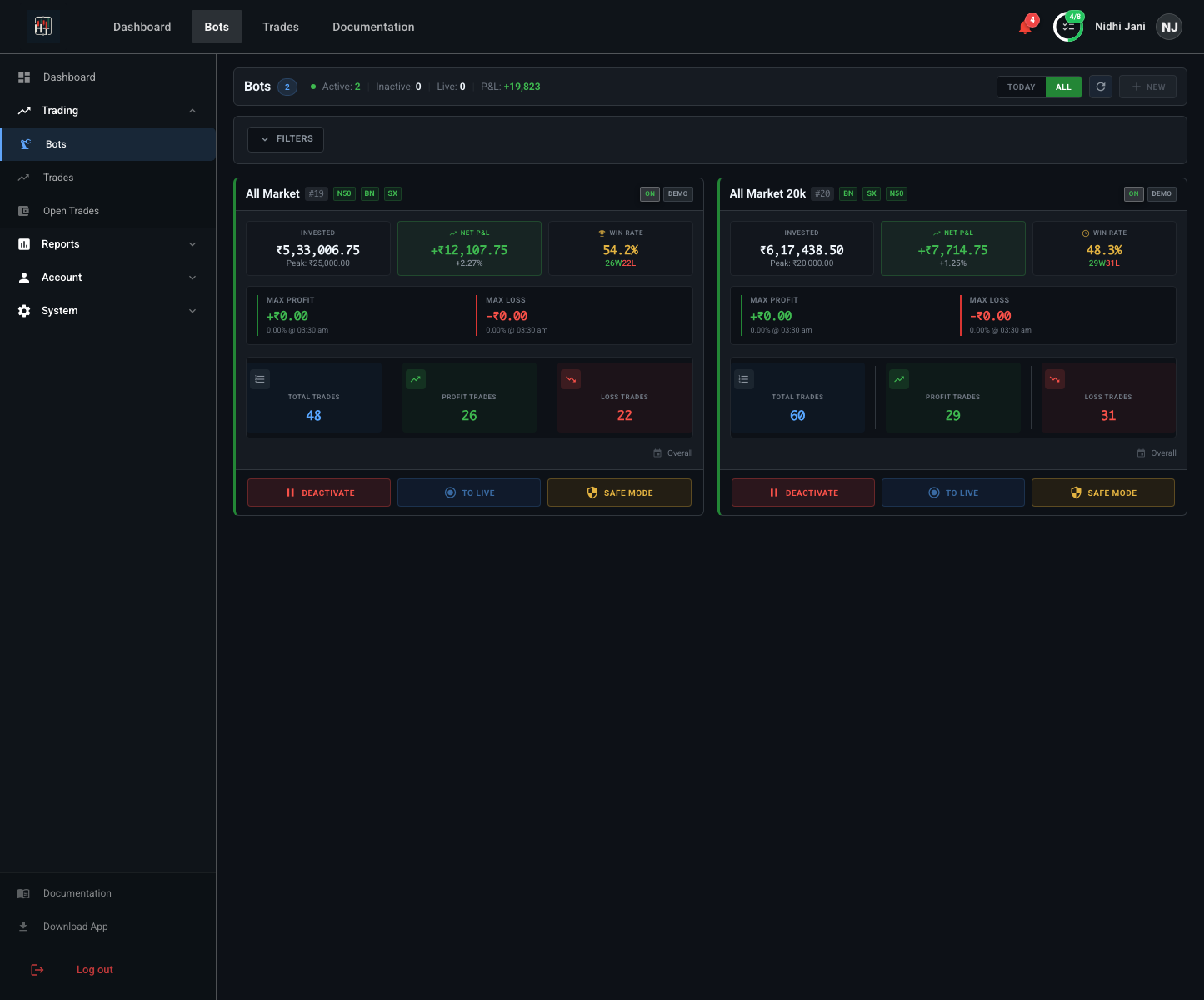Click the Log out link
This screenshot has width=1204, height=1000.
point(95,970)
